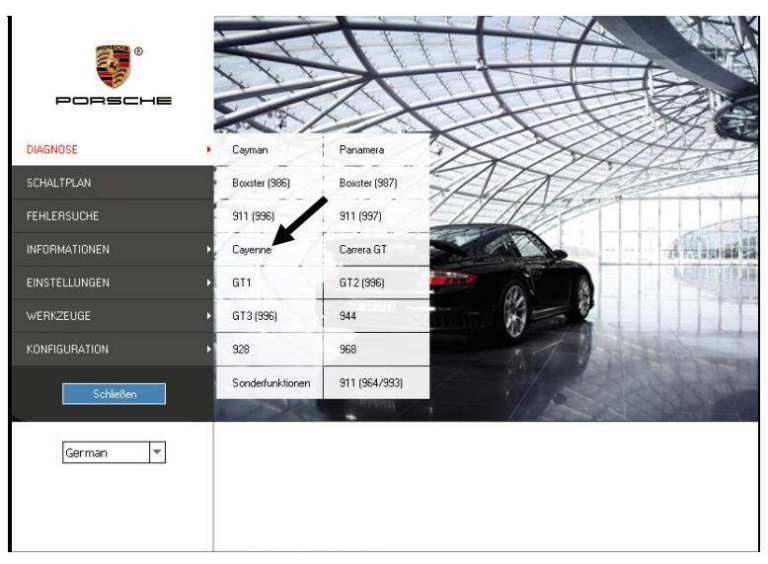Select GT3 (996) model entry
The image size is (768, 564).
269,316
